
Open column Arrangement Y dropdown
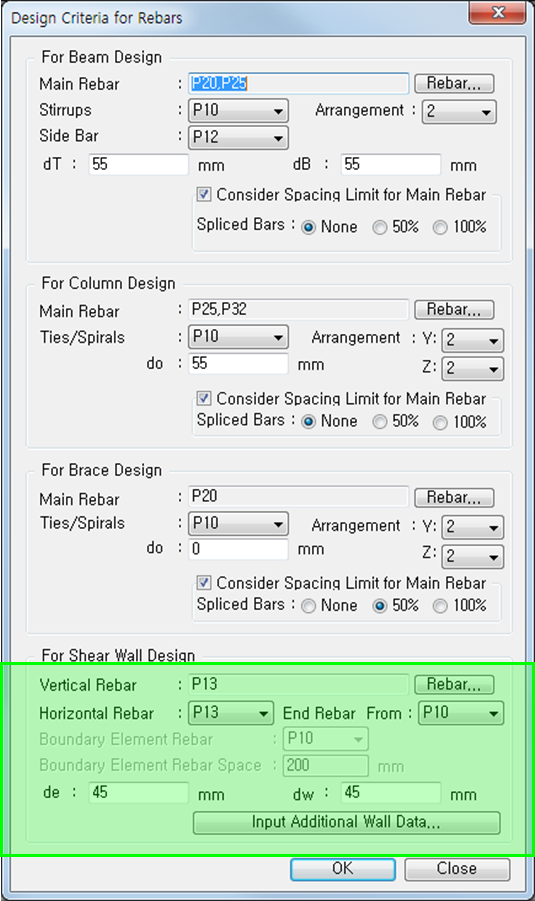pos(473,340)
